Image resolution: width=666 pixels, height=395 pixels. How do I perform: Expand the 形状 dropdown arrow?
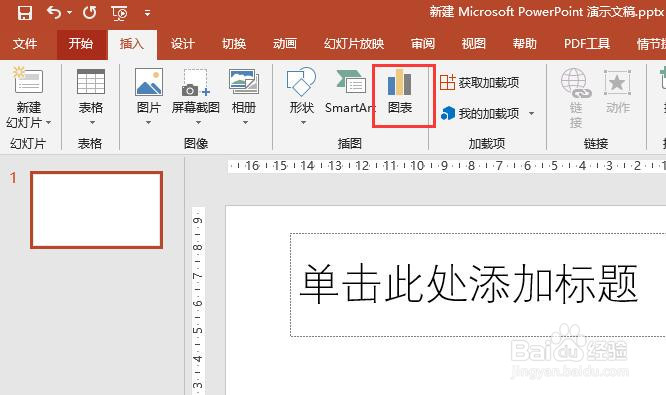click(x=303, y=123)
